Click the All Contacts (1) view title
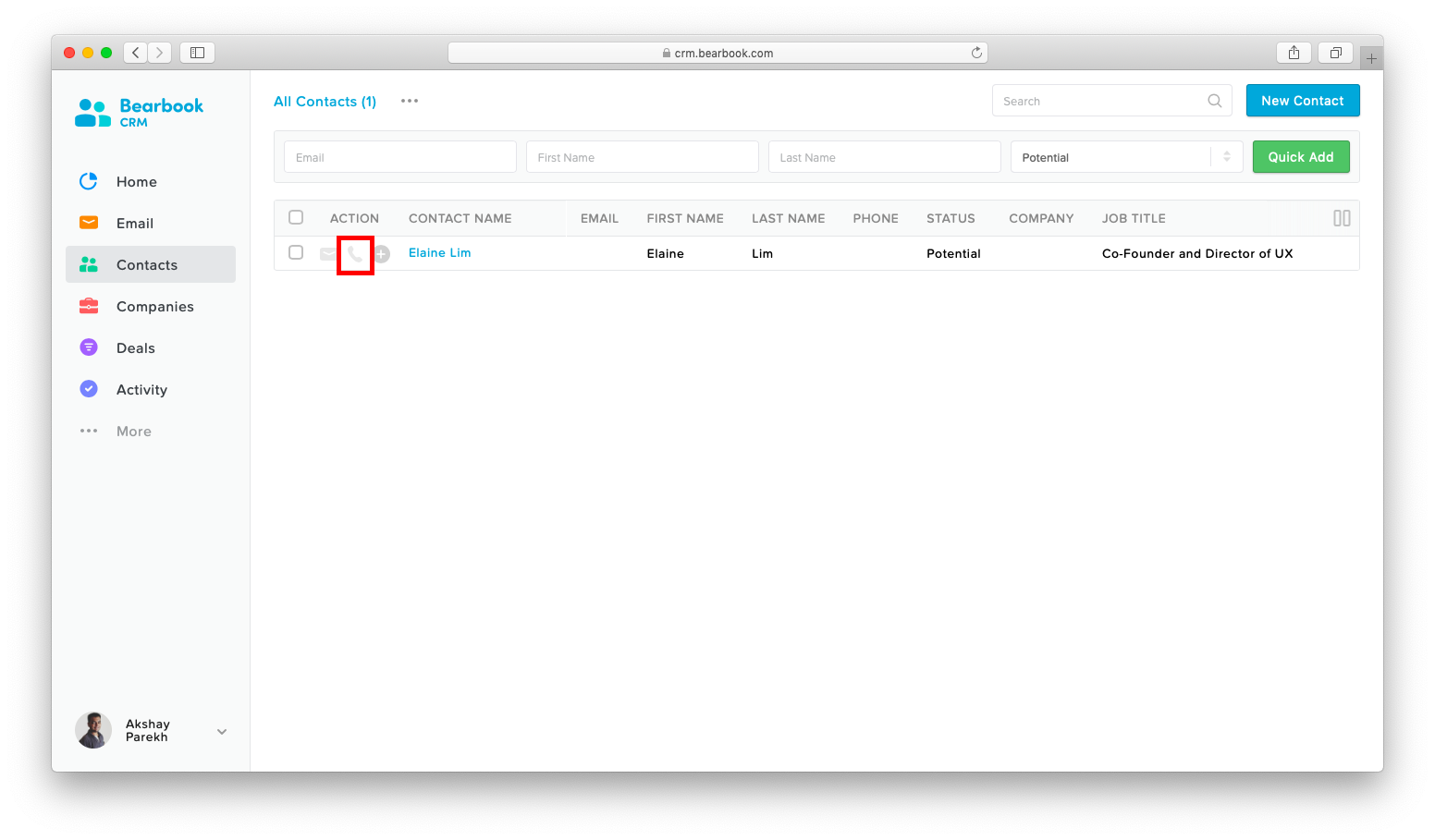The width and height of the screenshot is (1435, 840). click(x=325, y=102)
